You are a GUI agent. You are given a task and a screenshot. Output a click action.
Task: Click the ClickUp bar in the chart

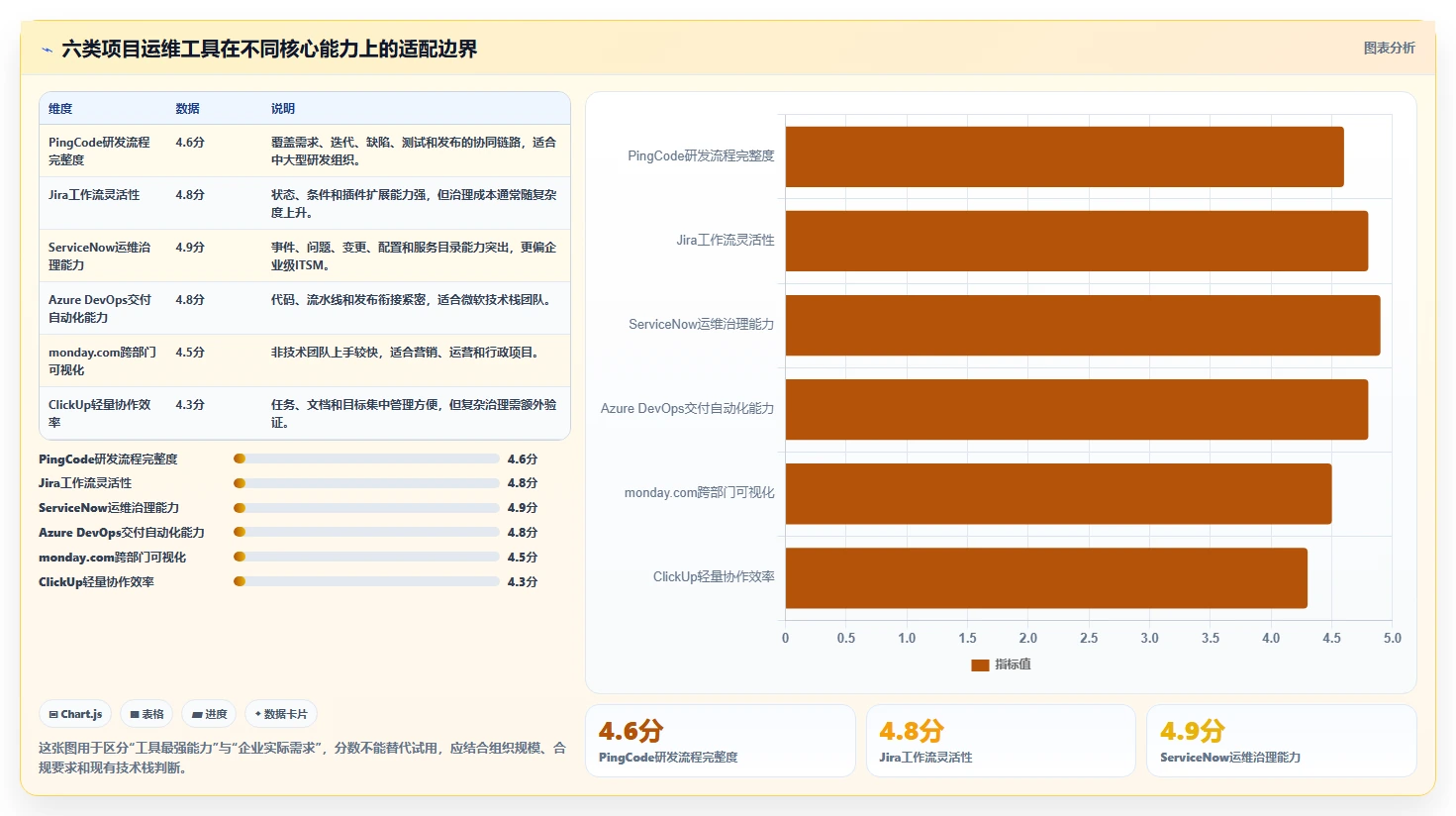click(1046, 577)
